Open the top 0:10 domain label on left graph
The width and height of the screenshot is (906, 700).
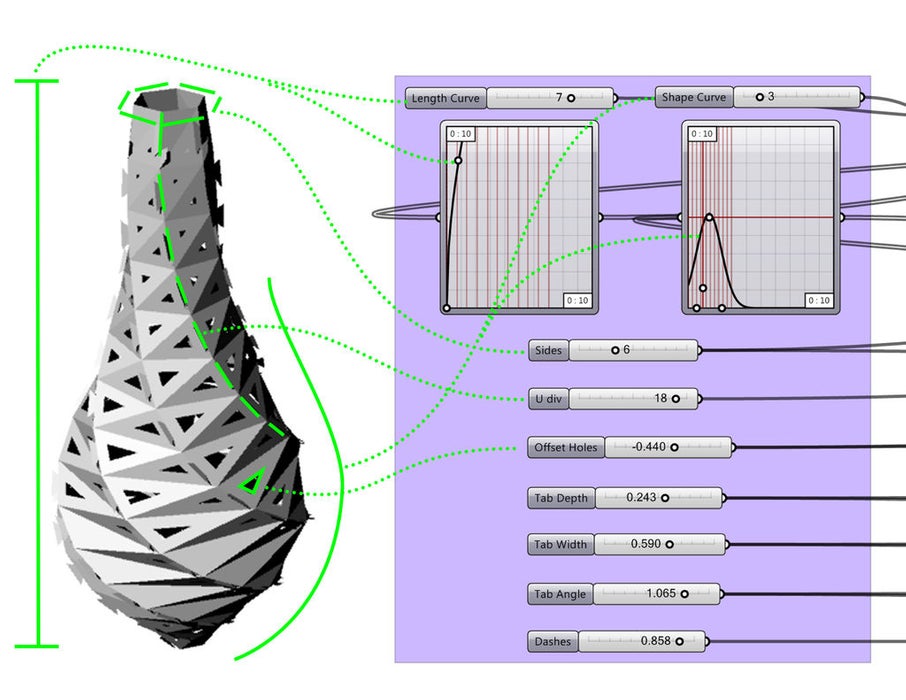(x=458, y=132)
